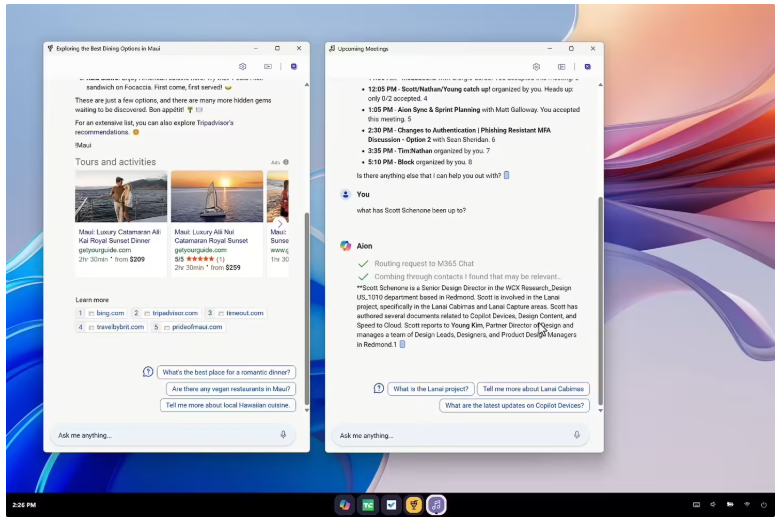Open purple music note app in taskbar
Screen dimensions: 782x522
click(436, 505)
